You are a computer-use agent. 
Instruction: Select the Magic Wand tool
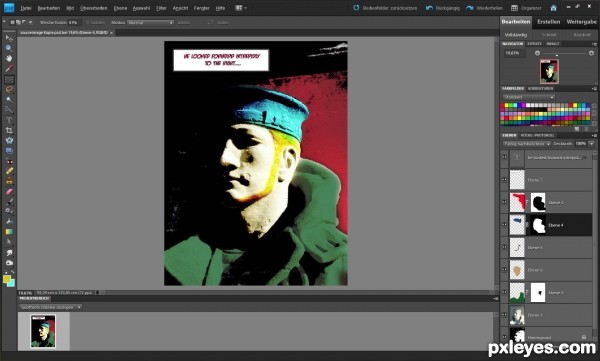coord(9,100)
